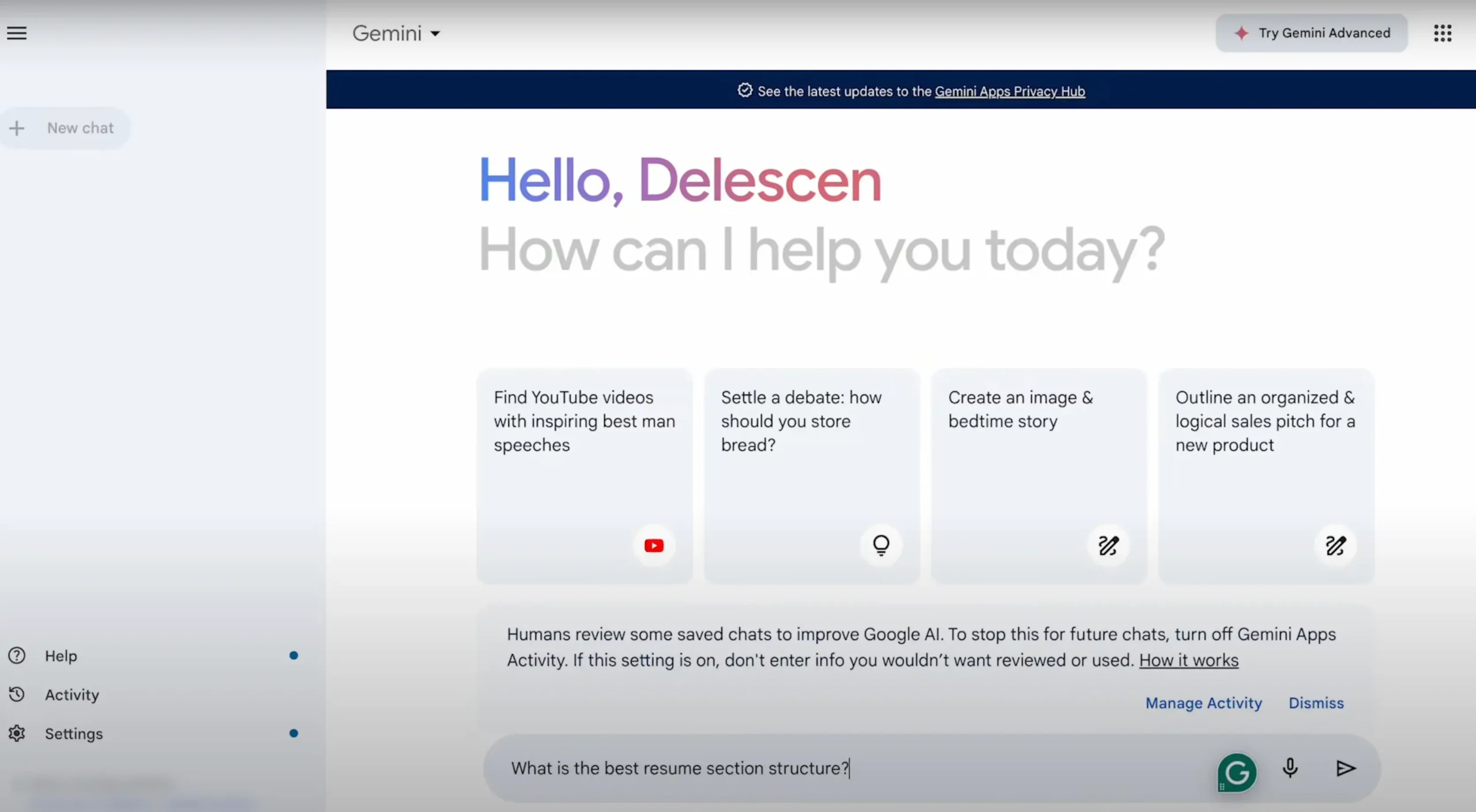
Task: Open the Gemini Apps Privacy Hub link
Action: point(1010,91)
